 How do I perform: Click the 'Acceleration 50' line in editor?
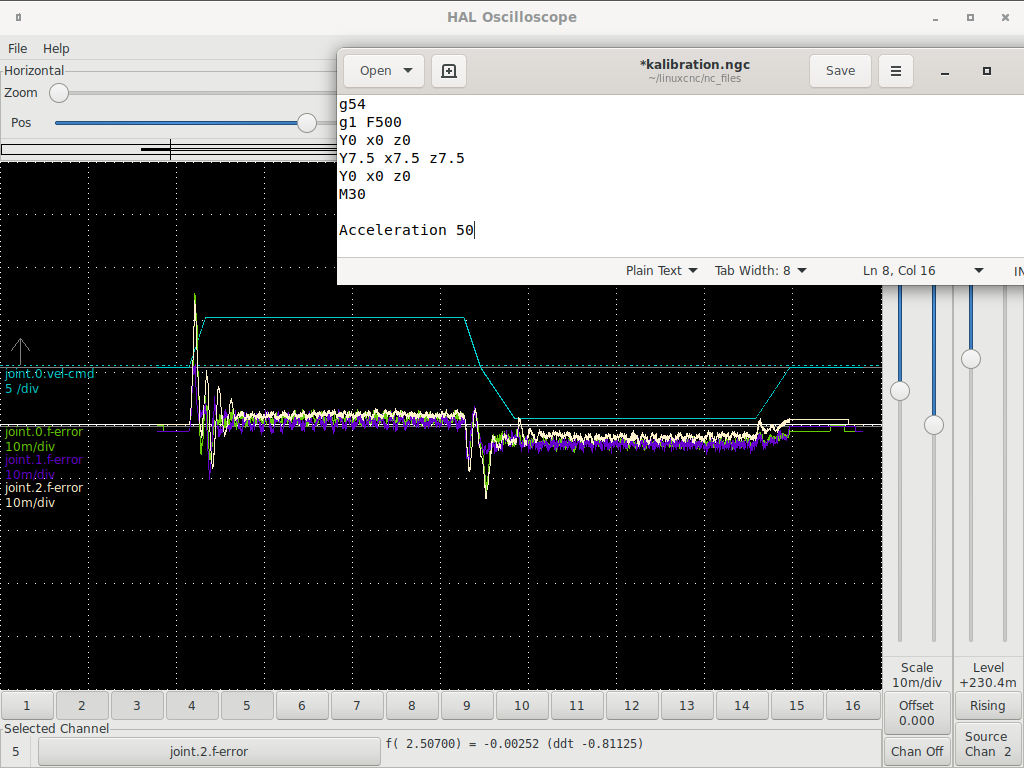406,230
